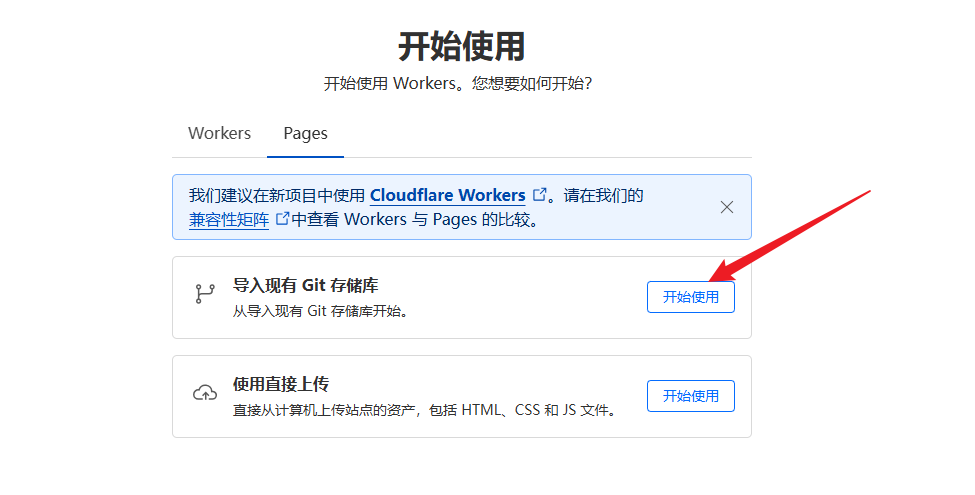Click the description 从导入现有 Git 存储库开始

click(x=321, y=311)
